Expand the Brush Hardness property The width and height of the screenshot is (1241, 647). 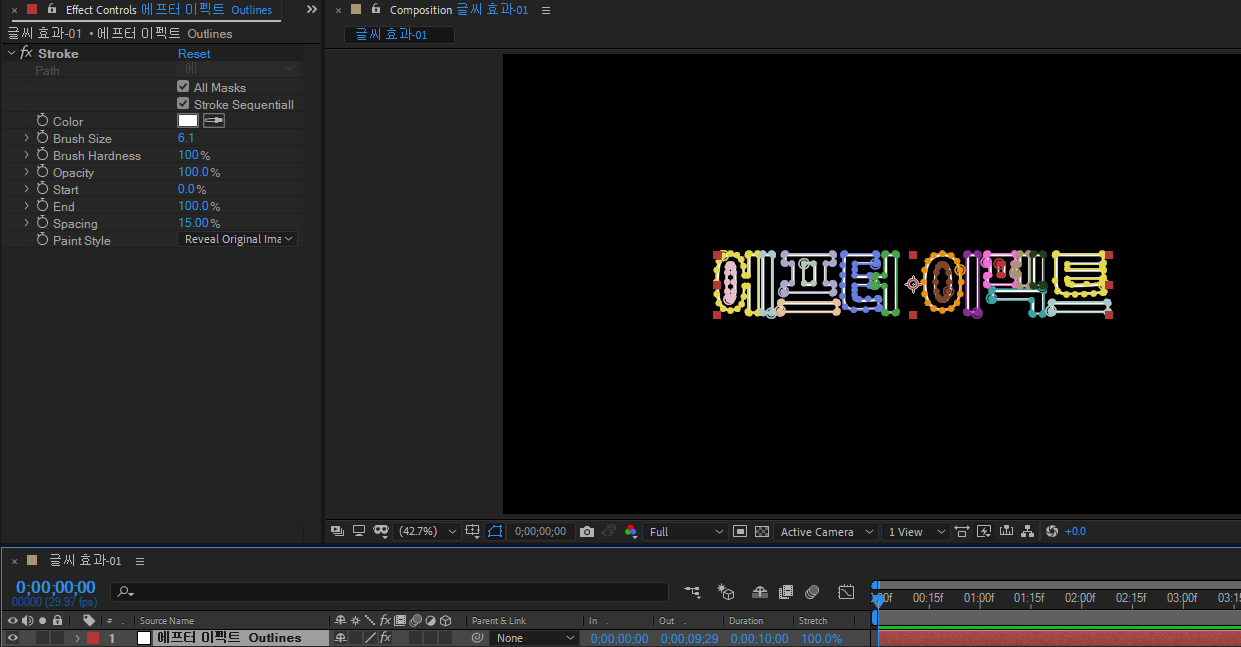(x=27, y=155)
